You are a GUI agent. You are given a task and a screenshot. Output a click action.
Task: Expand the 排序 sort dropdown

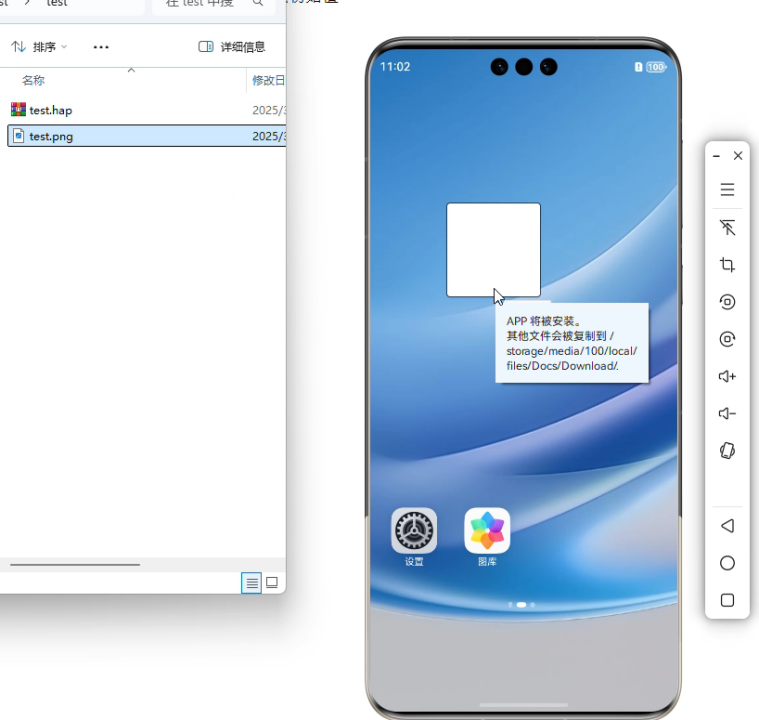(40, 47)
